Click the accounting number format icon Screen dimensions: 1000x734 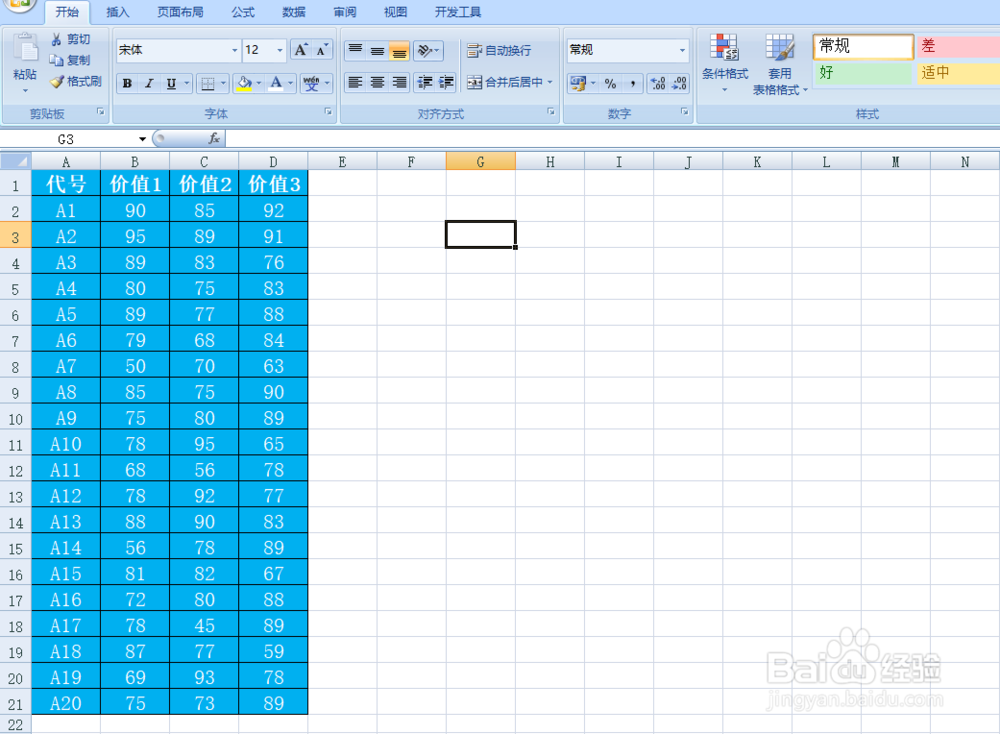pyautogui.click(x=578, y=83)
